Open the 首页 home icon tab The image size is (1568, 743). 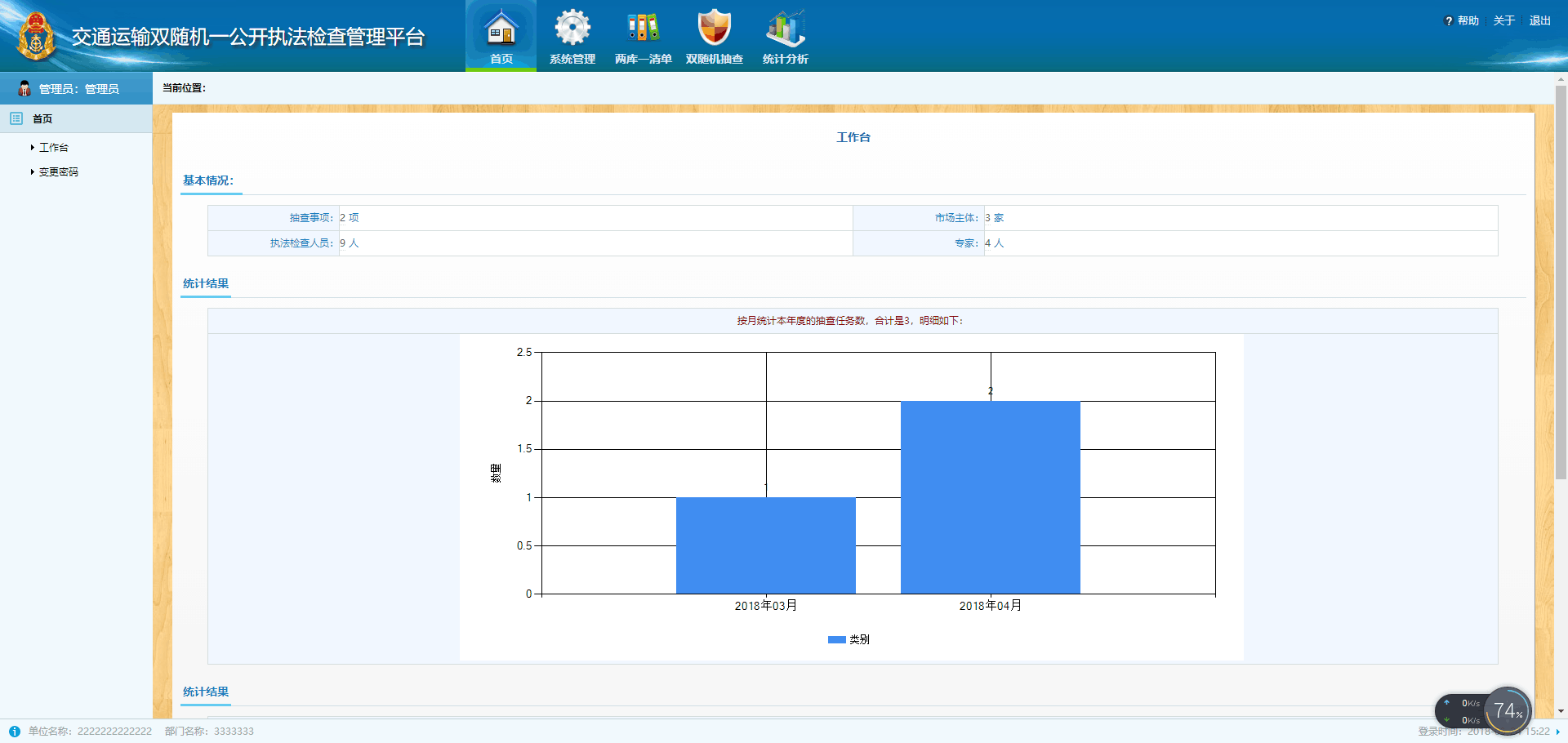(x=501, y=35)
